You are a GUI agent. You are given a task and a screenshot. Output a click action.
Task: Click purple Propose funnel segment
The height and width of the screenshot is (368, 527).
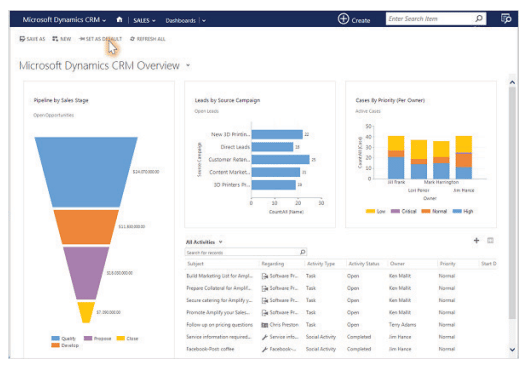click(x=86, y=272)
